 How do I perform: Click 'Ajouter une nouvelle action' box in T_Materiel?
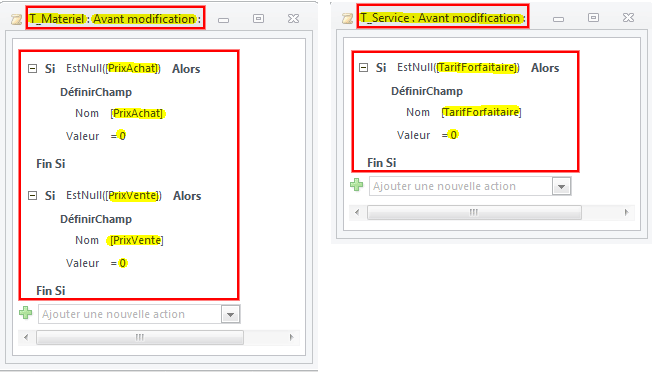point(130,314)
